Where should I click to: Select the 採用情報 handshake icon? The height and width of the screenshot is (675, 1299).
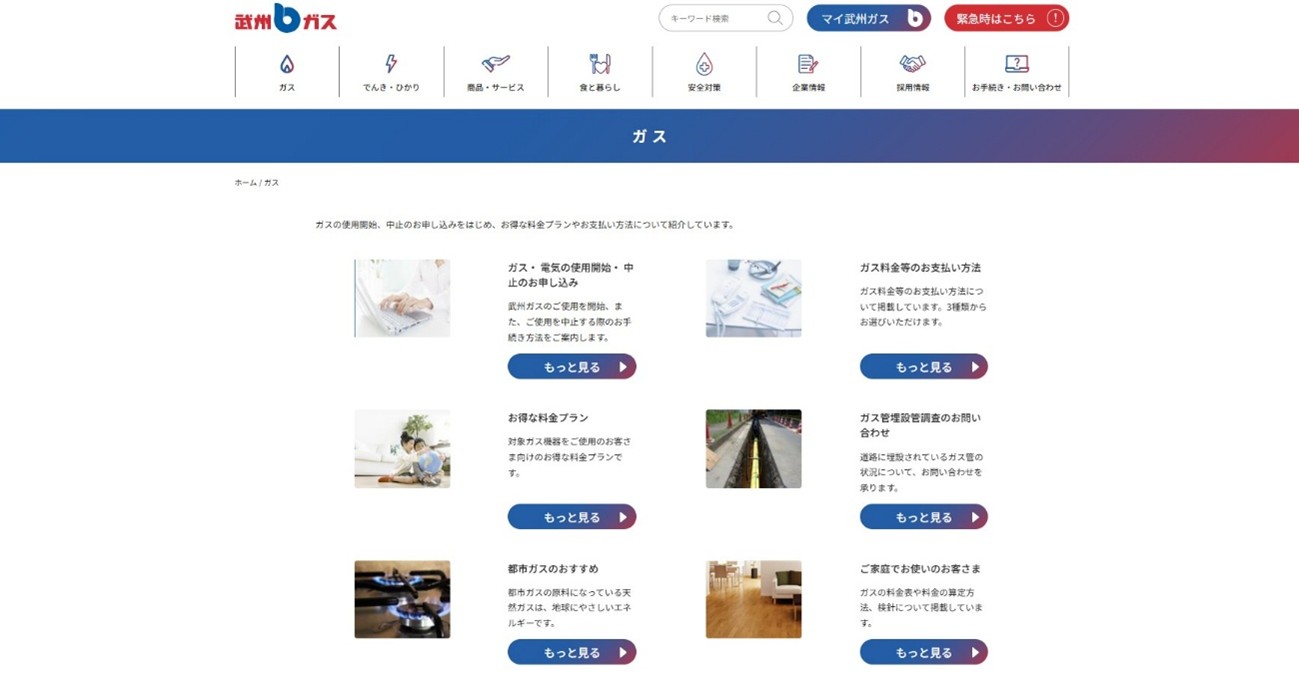[912, 64]
